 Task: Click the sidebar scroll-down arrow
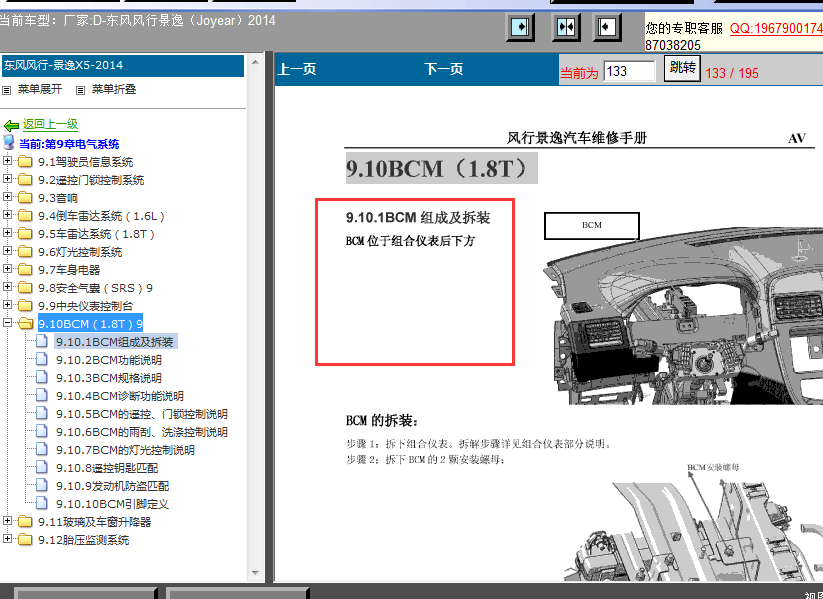(256, 573)
